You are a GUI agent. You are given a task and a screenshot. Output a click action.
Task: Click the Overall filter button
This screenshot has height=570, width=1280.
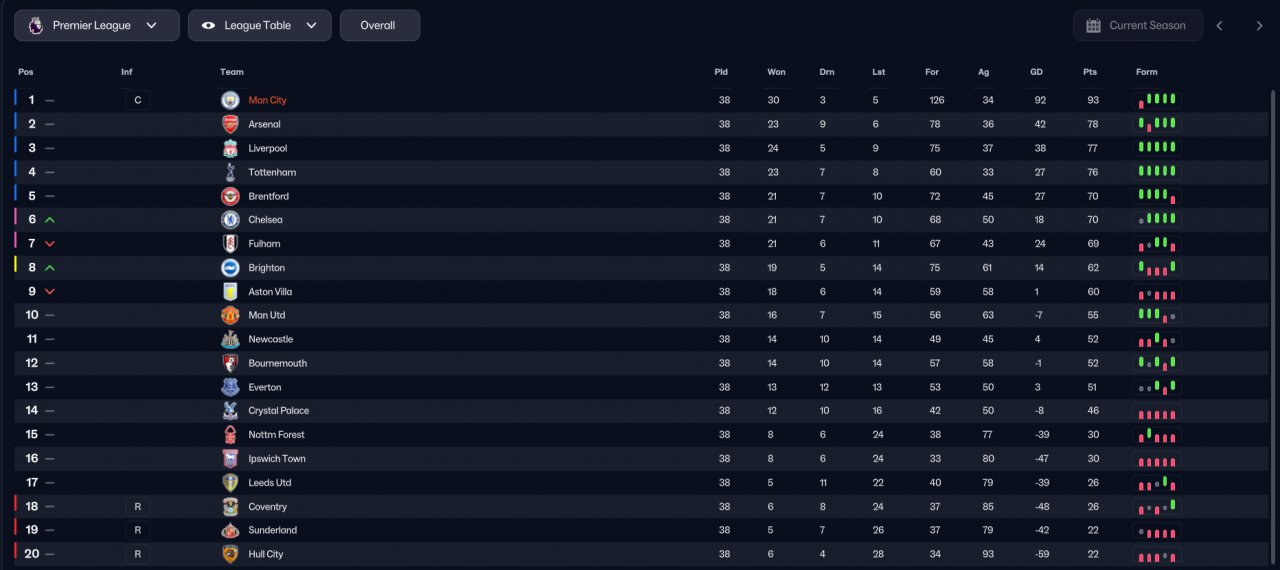pos(380,25)
